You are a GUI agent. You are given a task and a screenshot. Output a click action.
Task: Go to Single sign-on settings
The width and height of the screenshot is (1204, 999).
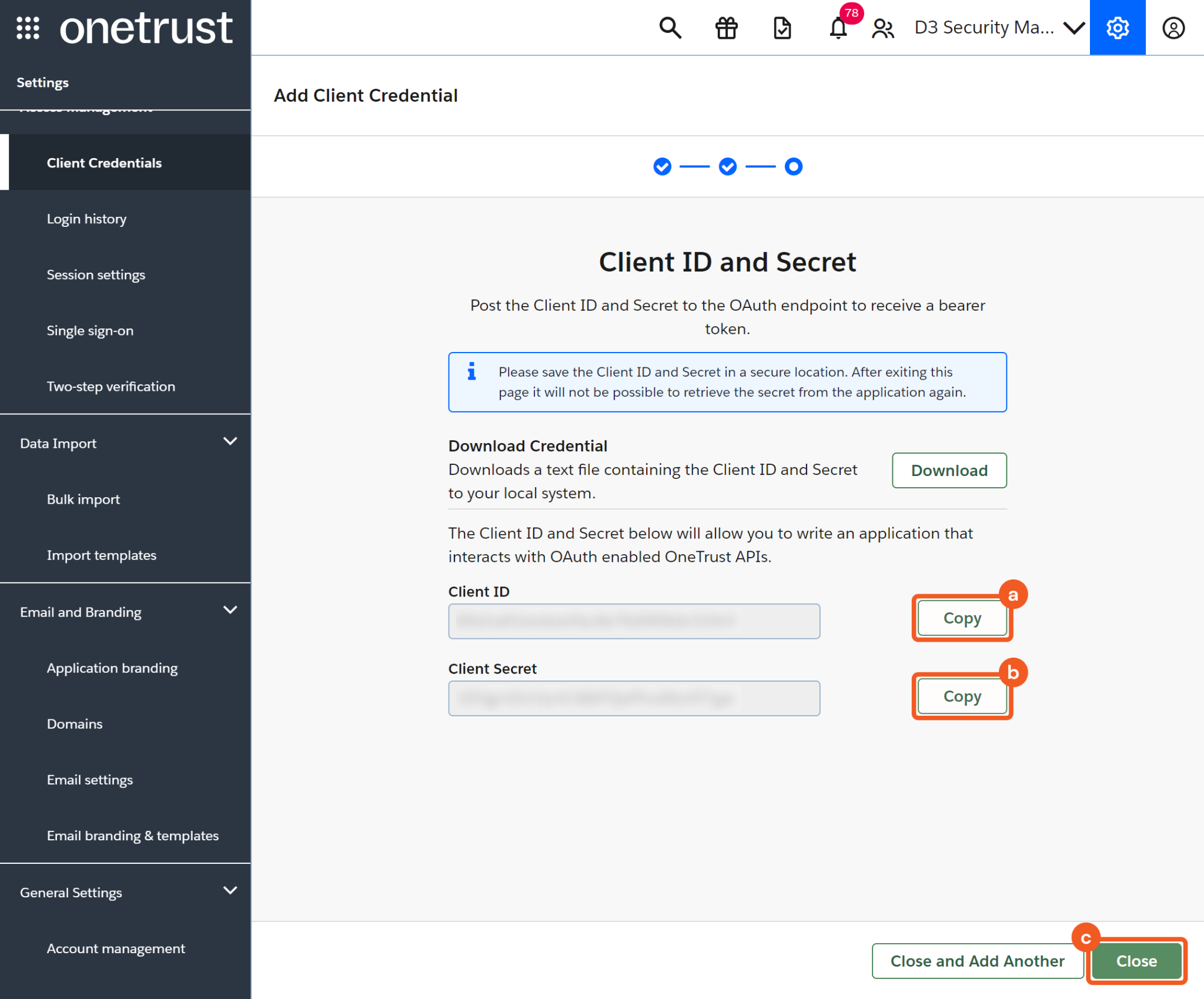90,331
